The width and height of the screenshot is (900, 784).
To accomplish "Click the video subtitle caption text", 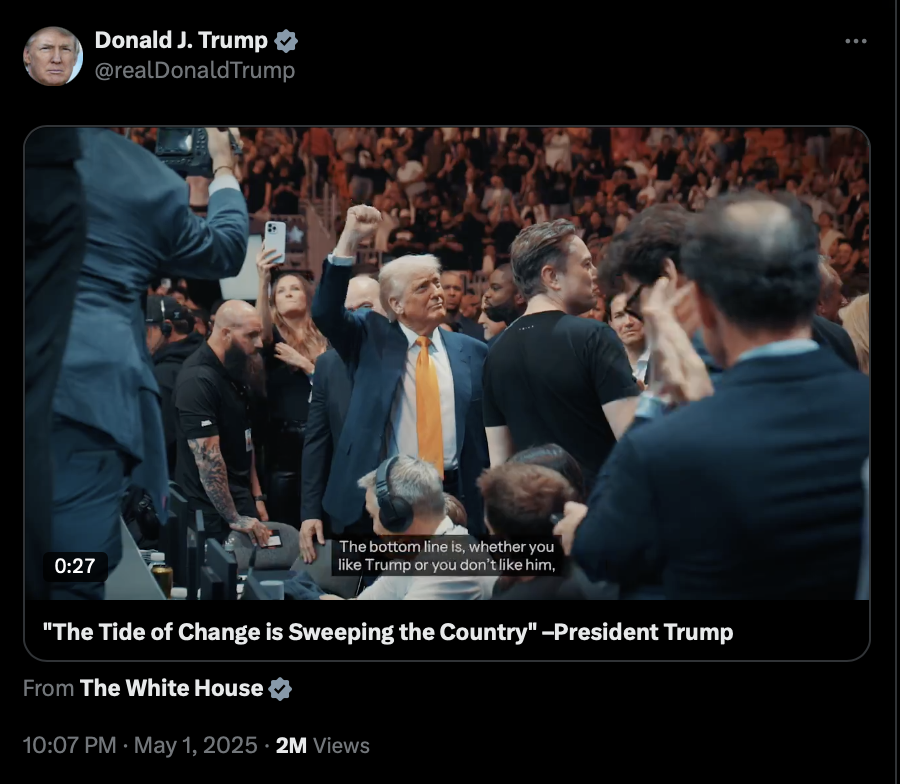I will tap(447, 556).
